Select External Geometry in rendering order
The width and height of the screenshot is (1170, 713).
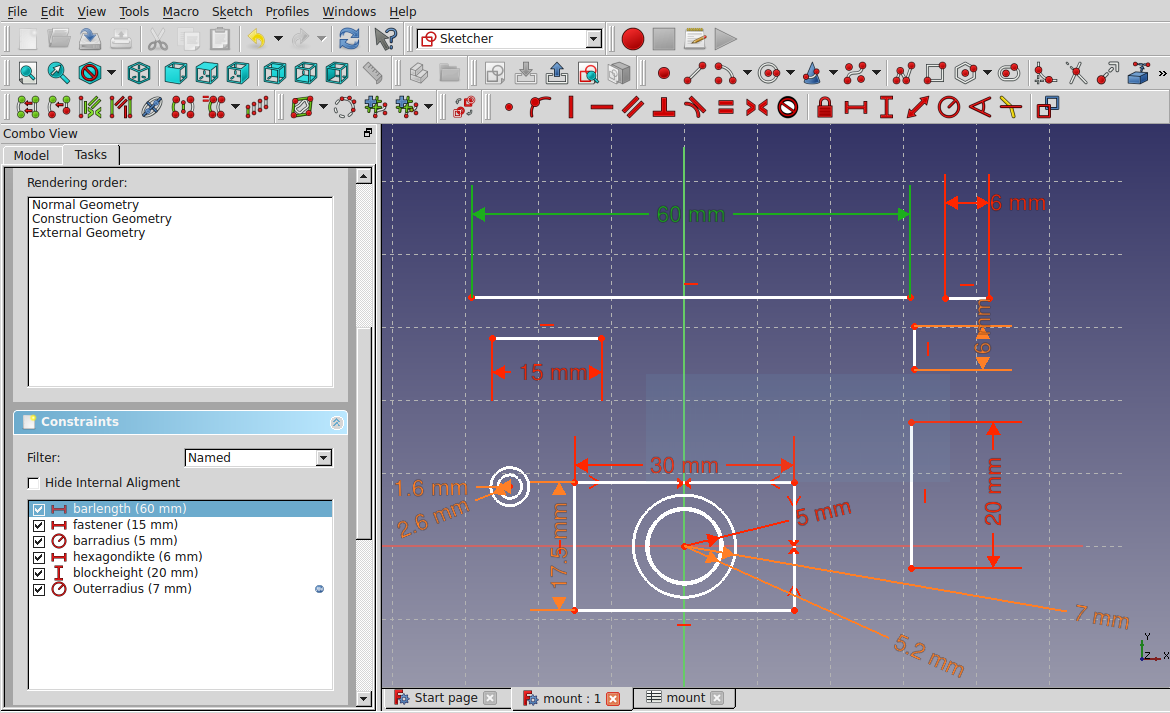coord(88,233)
